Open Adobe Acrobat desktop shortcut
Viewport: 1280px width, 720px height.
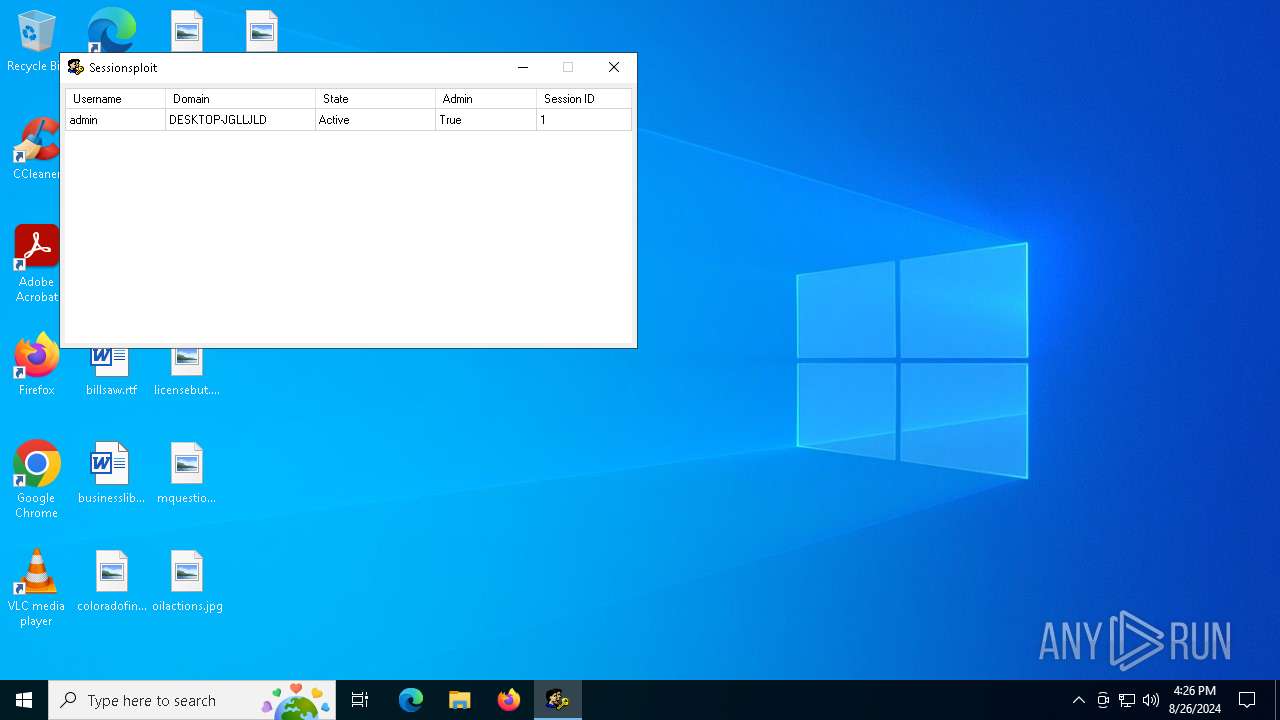click(x=36, y=264)
